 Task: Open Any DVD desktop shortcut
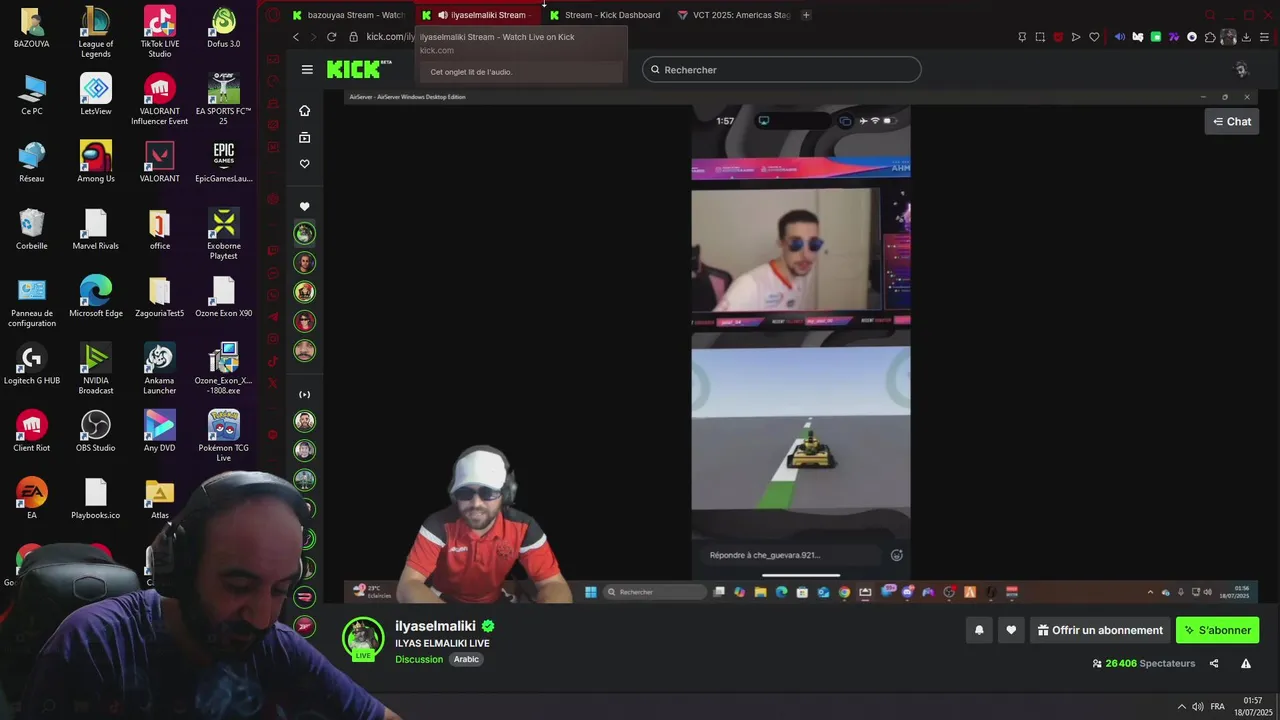tap(160, 431)
